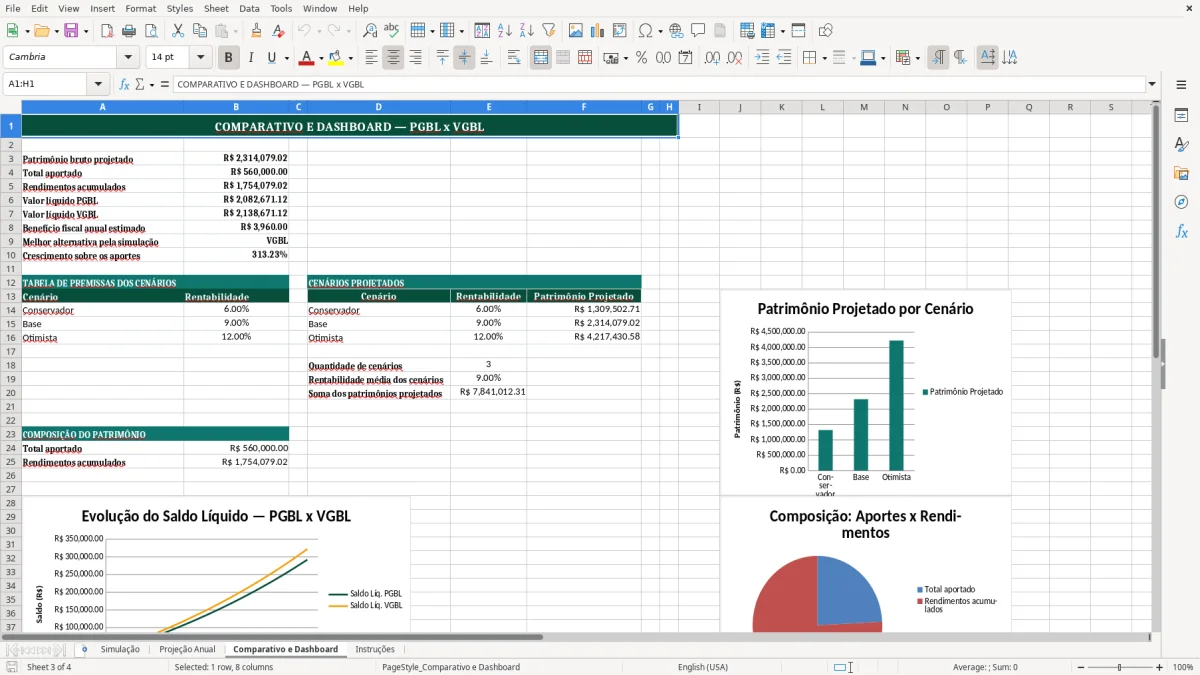Insert a hyperlink
The image size is (1200, 675).
point(676,31)
